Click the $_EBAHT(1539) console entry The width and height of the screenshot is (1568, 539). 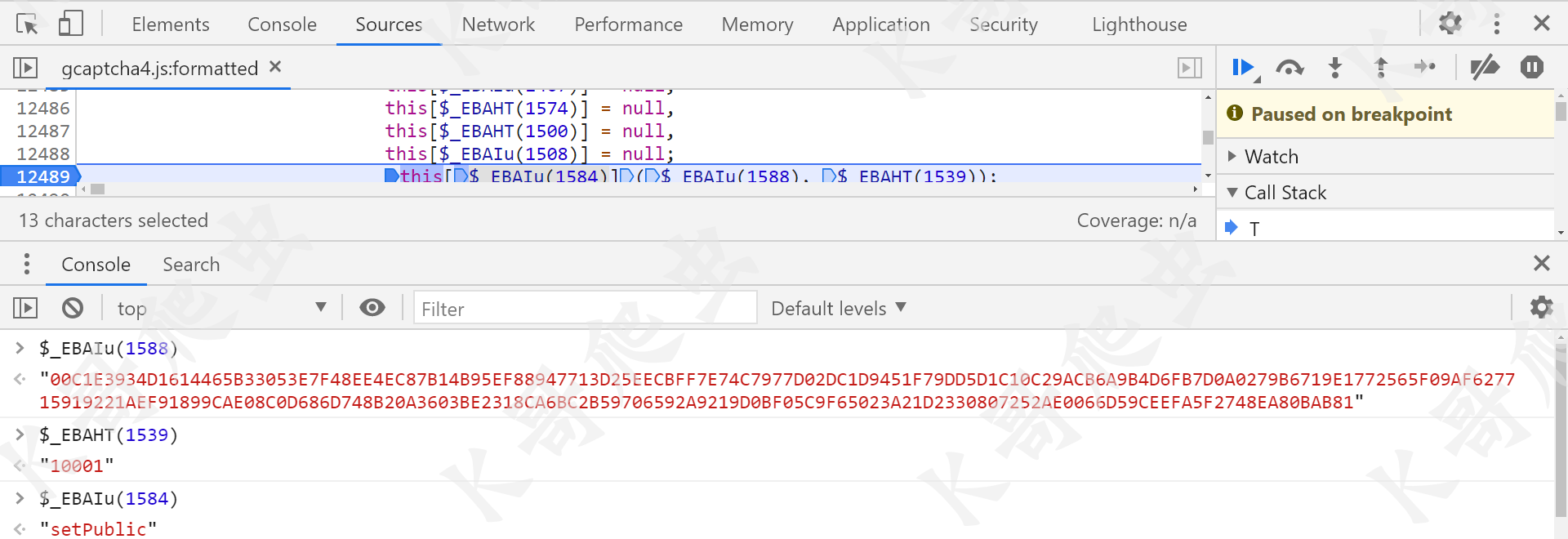[108, 435]
